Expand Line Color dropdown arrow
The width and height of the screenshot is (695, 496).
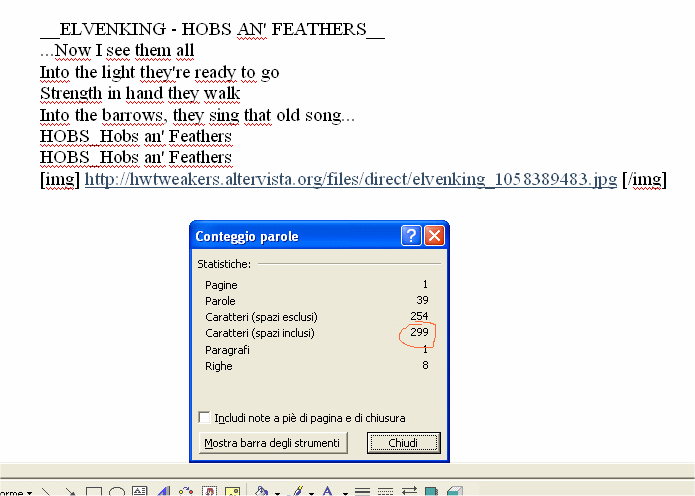pyautogui.click(x=312, y=493)
